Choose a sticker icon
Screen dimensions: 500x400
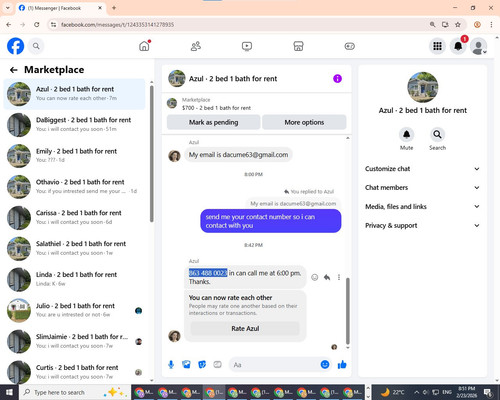point(202,365)
